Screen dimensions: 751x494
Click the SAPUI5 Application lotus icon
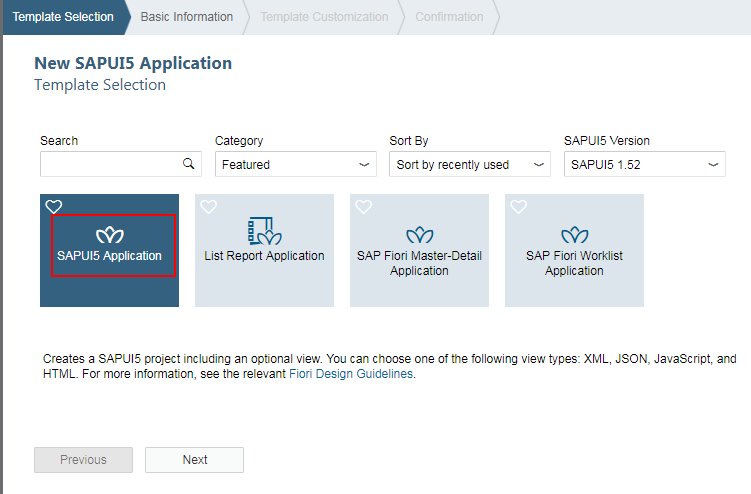point(109,236)
